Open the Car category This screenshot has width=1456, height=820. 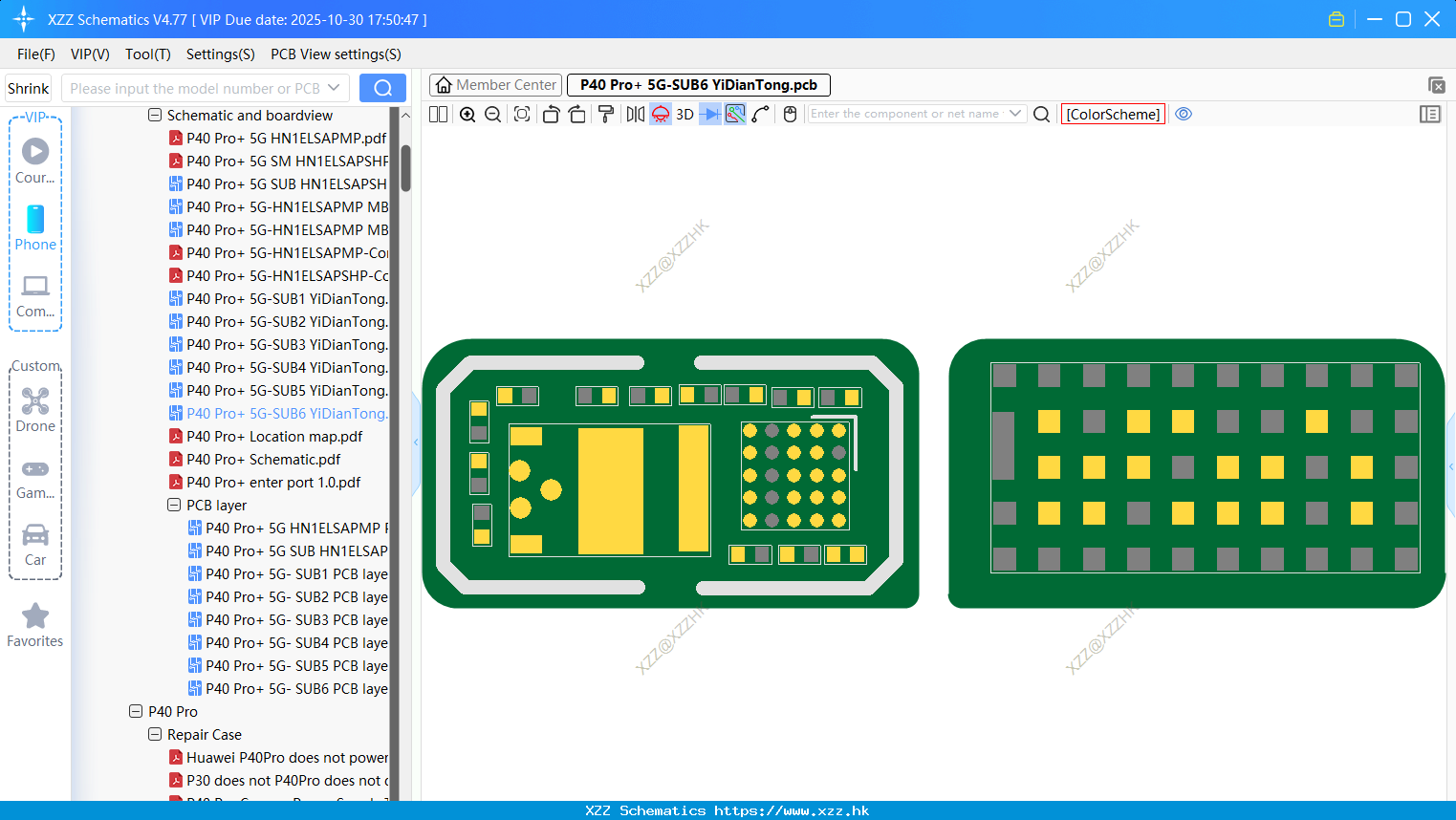coord(35,545)
